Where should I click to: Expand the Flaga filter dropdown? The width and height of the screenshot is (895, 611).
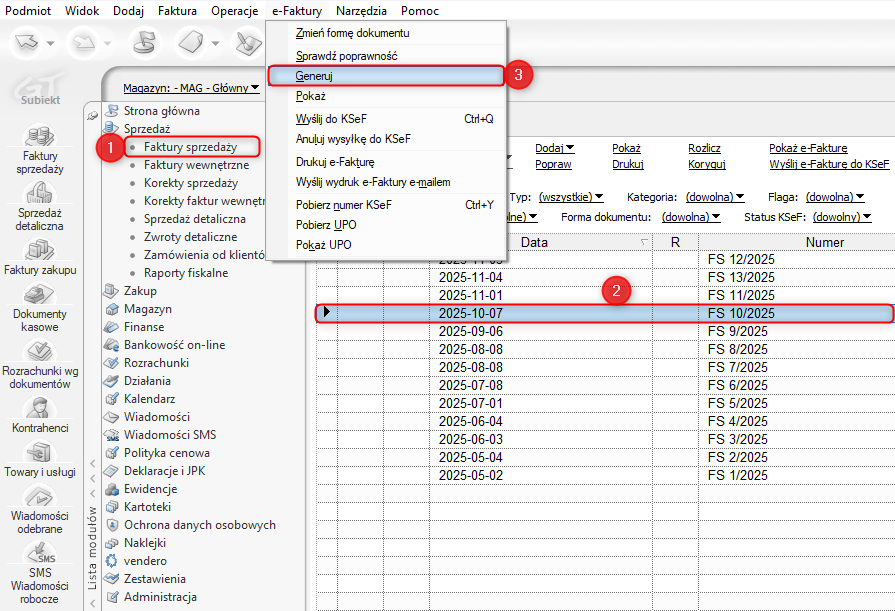[x=834, y=197]
